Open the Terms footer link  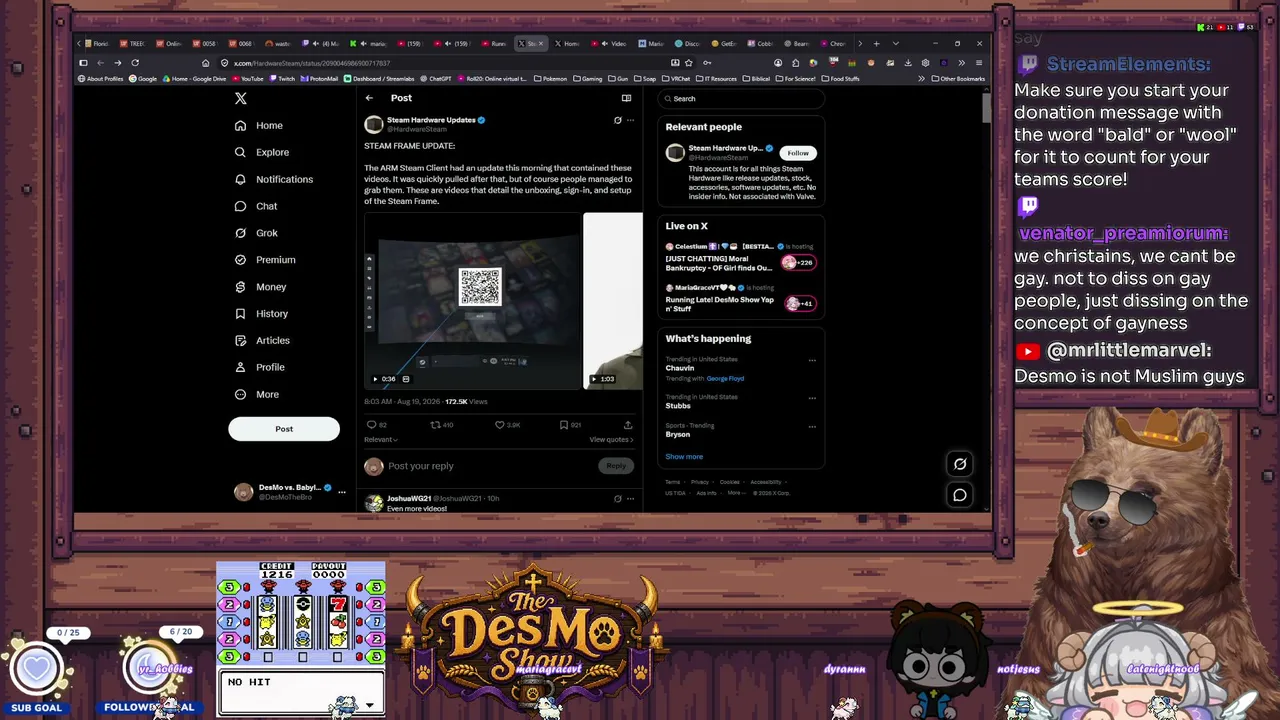[672, 482]
